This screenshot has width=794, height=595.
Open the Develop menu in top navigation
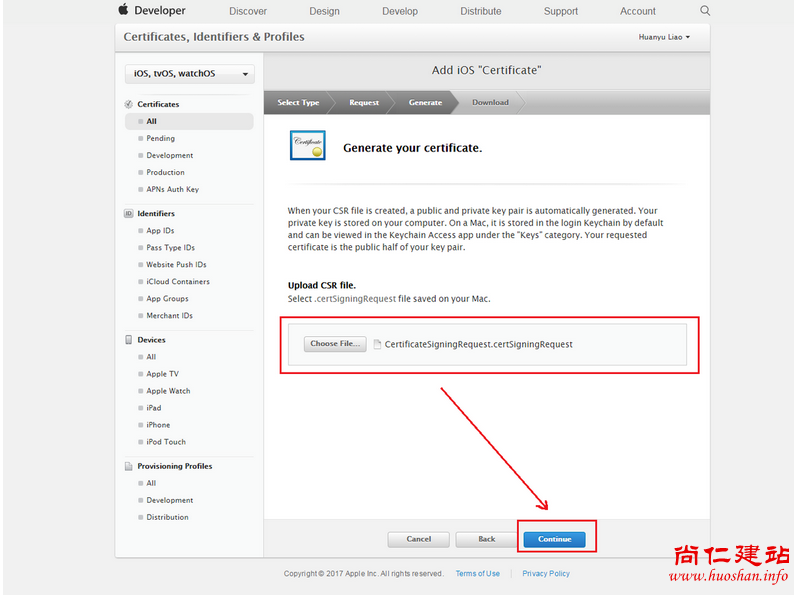pyautogui.click(x=400, y=11)
